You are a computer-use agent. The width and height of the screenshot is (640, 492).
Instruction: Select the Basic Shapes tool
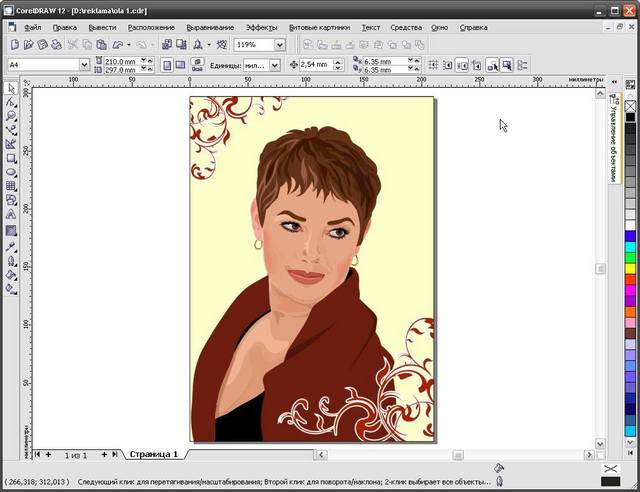tap(11, 200)
